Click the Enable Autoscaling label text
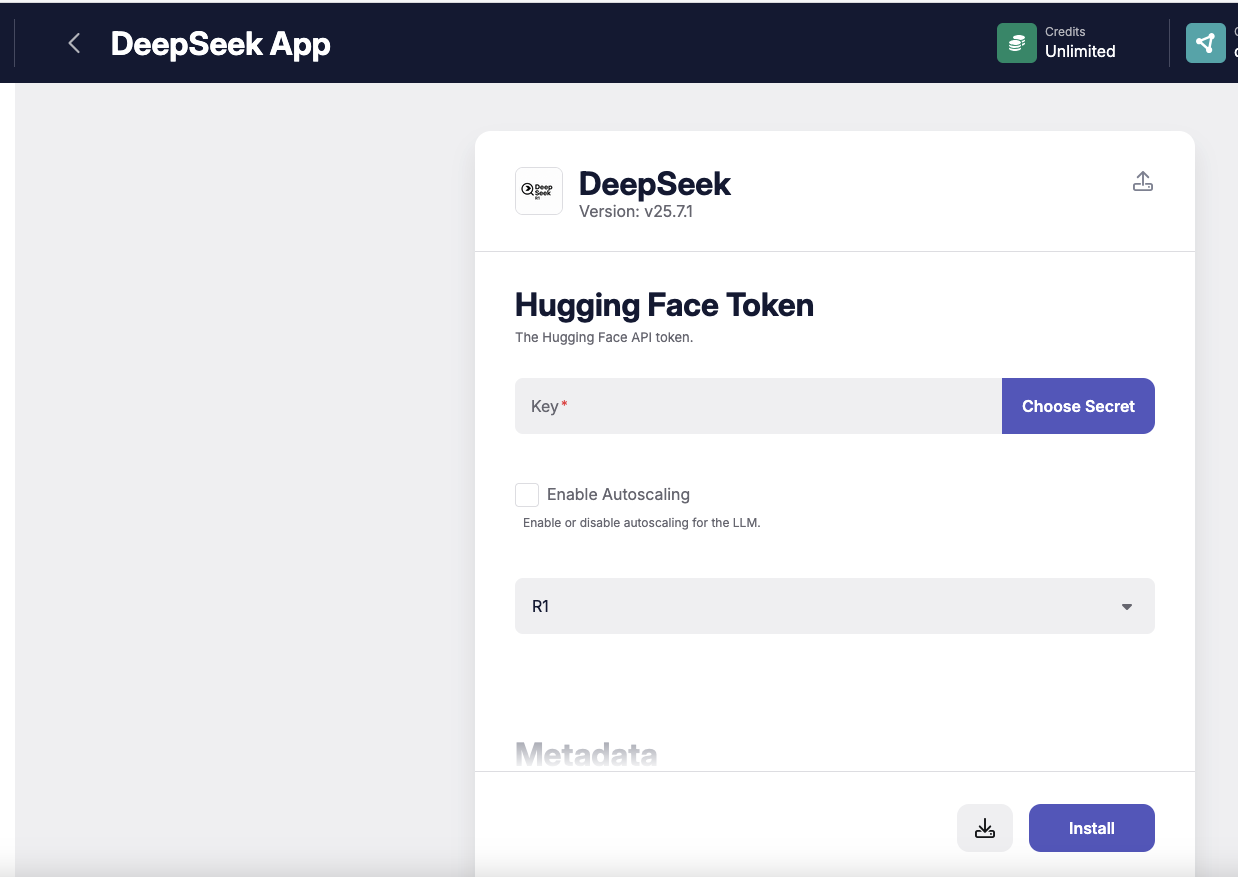Image resolution: width=1238 pixels, height=877 pixels. point(618,495)
